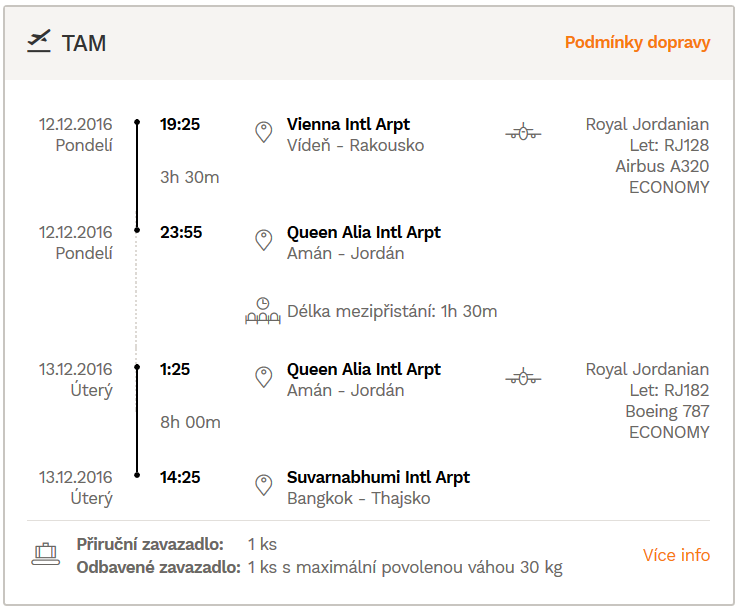740x613 pixels.
Task: Click the 19:25 departure time
Action: tap(180, 124)
